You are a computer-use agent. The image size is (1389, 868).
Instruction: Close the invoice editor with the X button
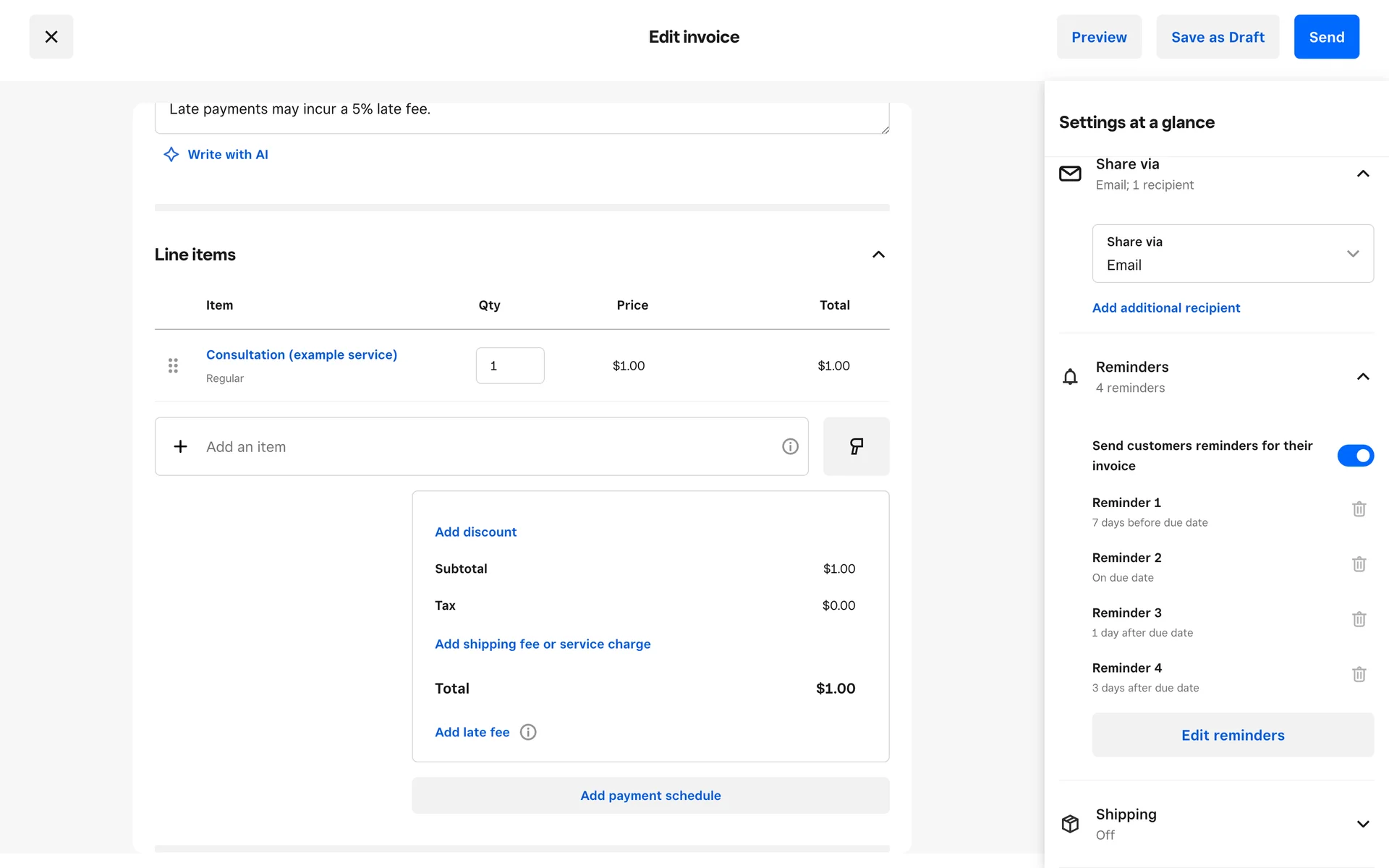[x=51, y=37]
